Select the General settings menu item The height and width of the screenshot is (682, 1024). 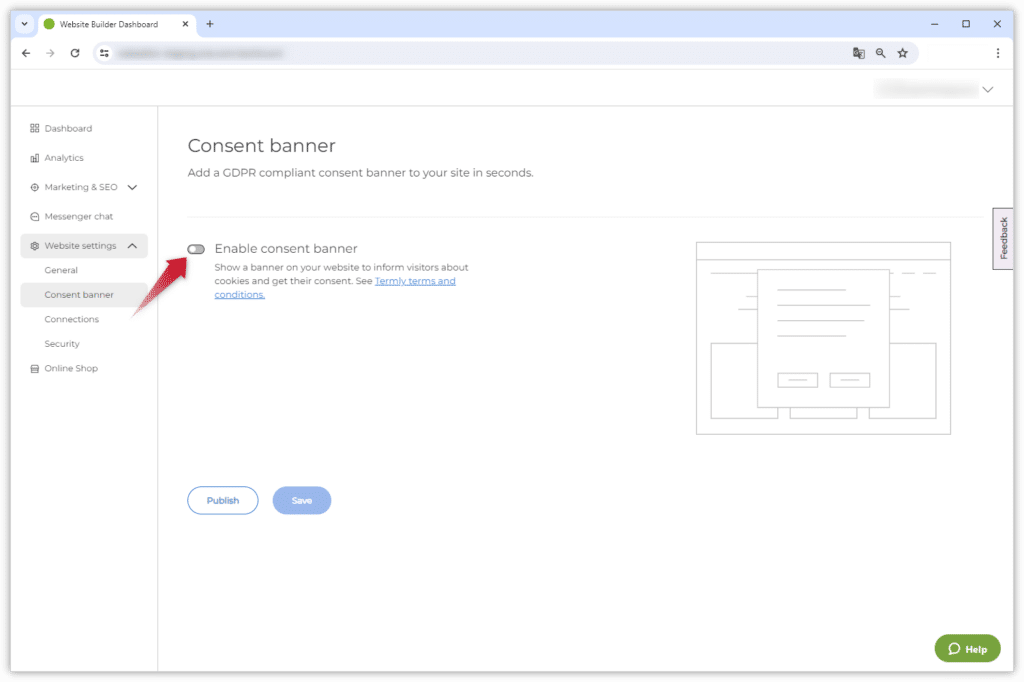coord(61,270)
